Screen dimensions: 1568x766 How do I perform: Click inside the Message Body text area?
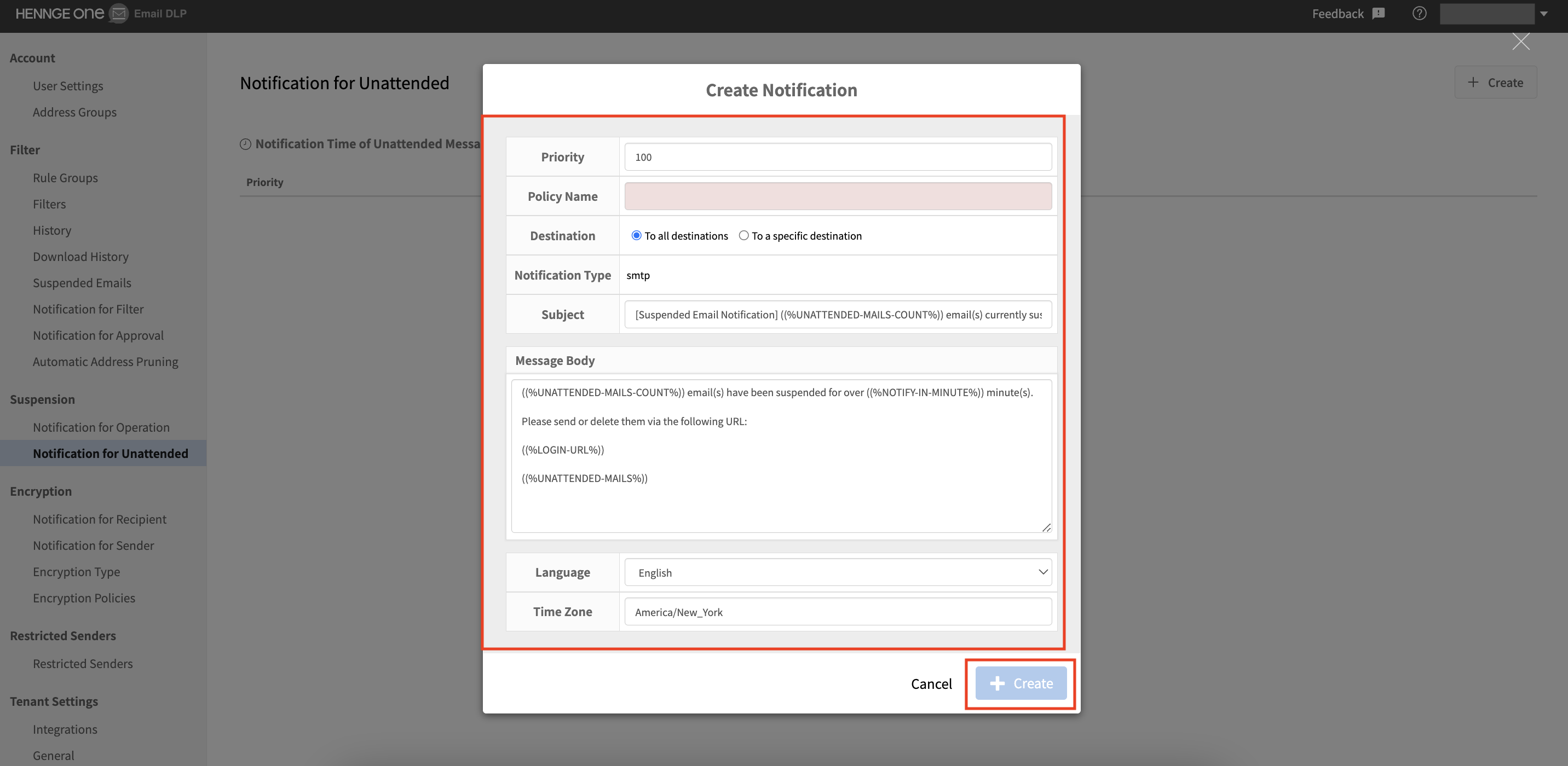(782, 455)
